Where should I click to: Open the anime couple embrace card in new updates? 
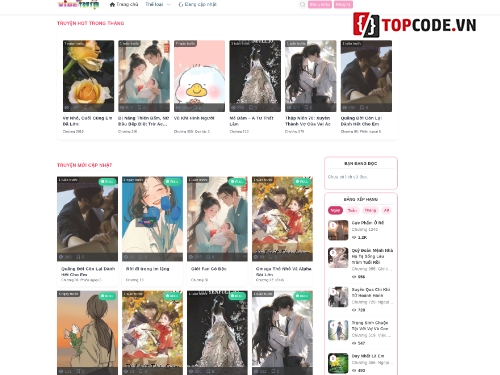point(282,333)
